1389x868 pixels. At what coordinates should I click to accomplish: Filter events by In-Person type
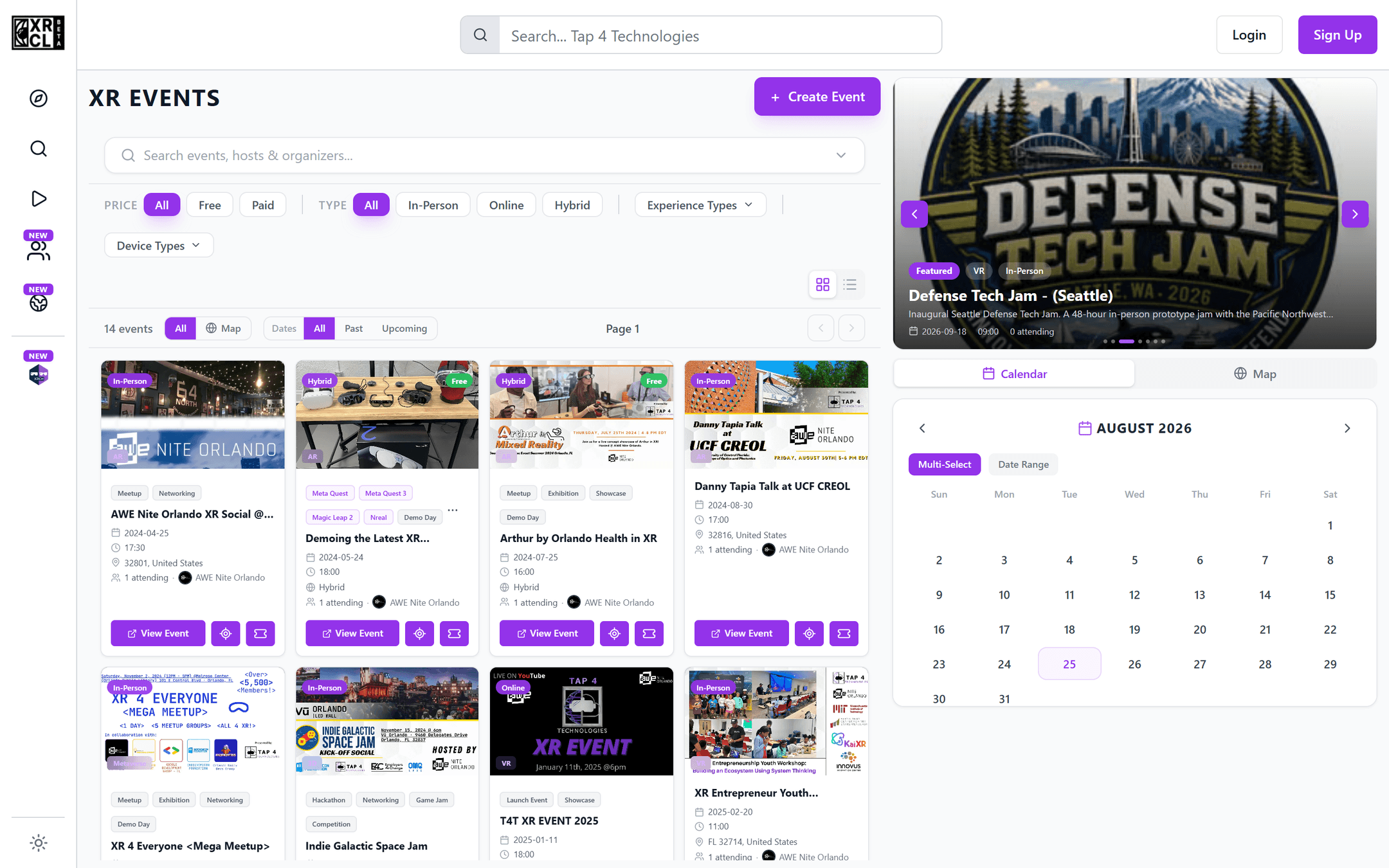pyautogui.click(x=433, y=205)
